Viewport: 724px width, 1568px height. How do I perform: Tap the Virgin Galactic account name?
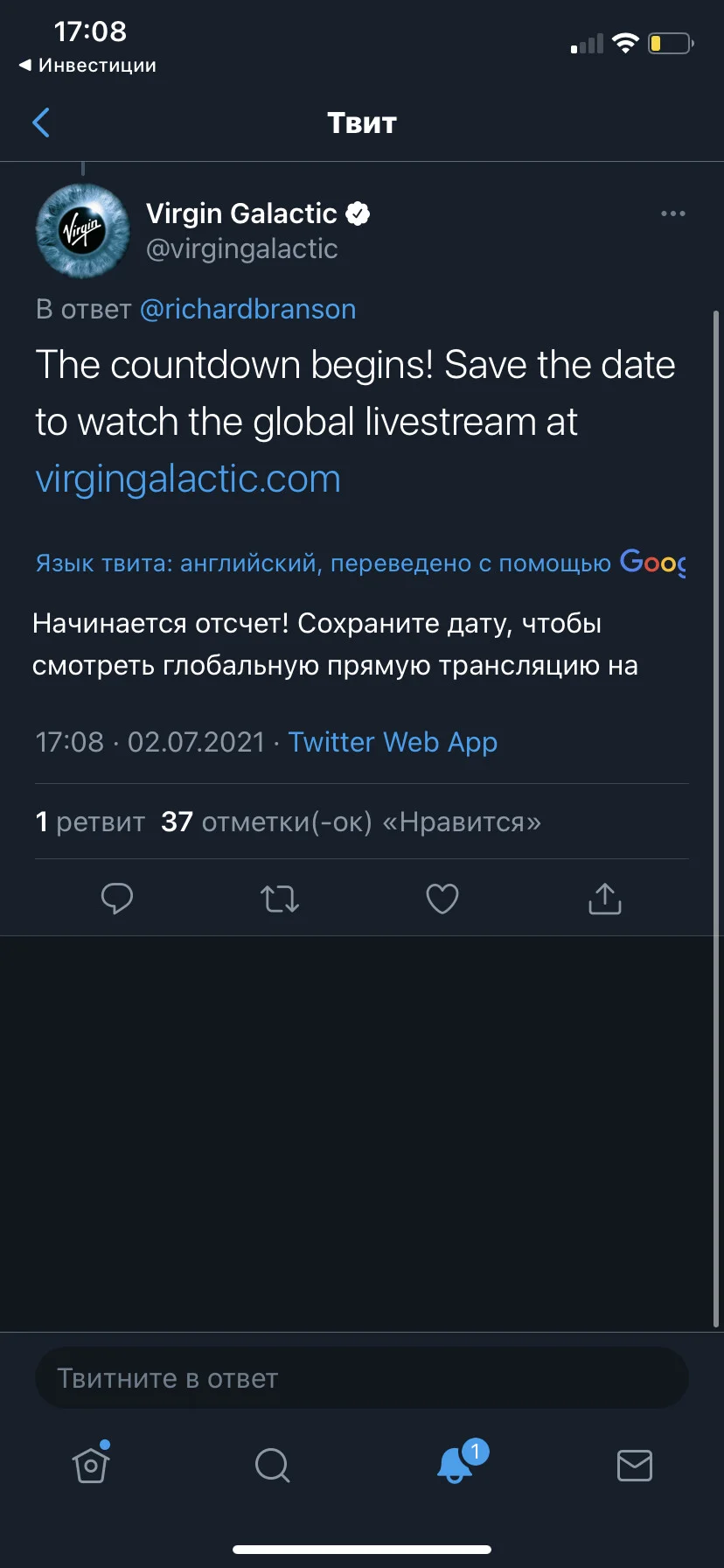241,213
